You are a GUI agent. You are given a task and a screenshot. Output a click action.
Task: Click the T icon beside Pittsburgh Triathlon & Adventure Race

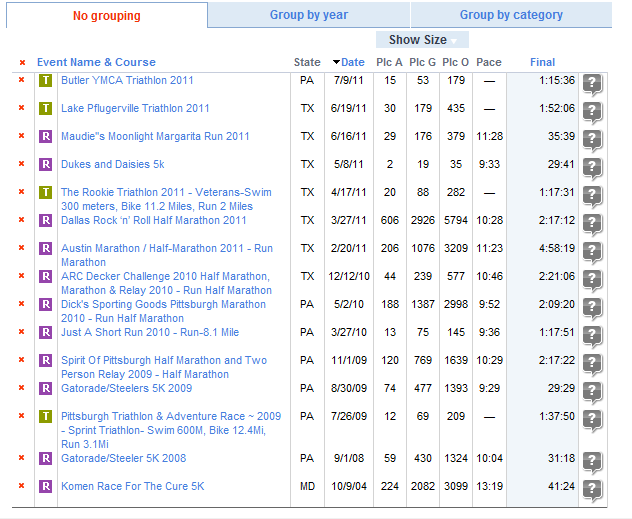[x=46, y=416]
